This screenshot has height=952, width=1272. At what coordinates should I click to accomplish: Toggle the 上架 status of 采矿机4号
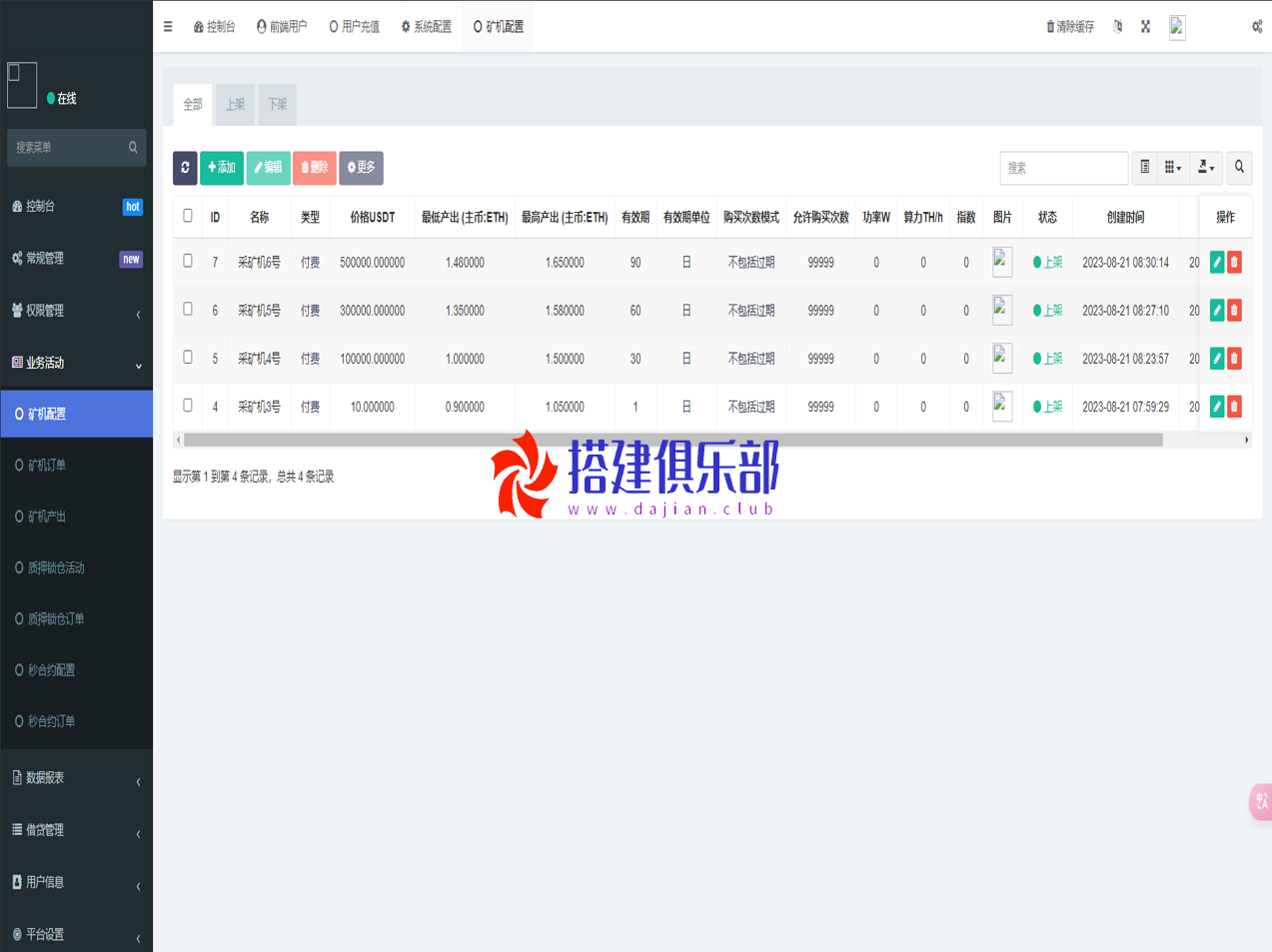(1048, 359)
